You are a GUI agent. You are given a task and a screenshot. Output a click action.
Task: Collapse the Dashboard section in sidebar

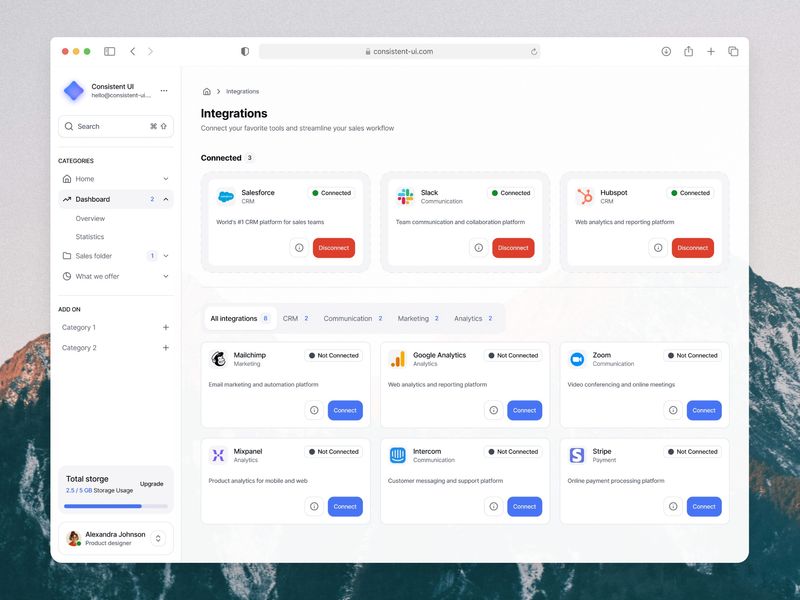(x=166, y=198)
